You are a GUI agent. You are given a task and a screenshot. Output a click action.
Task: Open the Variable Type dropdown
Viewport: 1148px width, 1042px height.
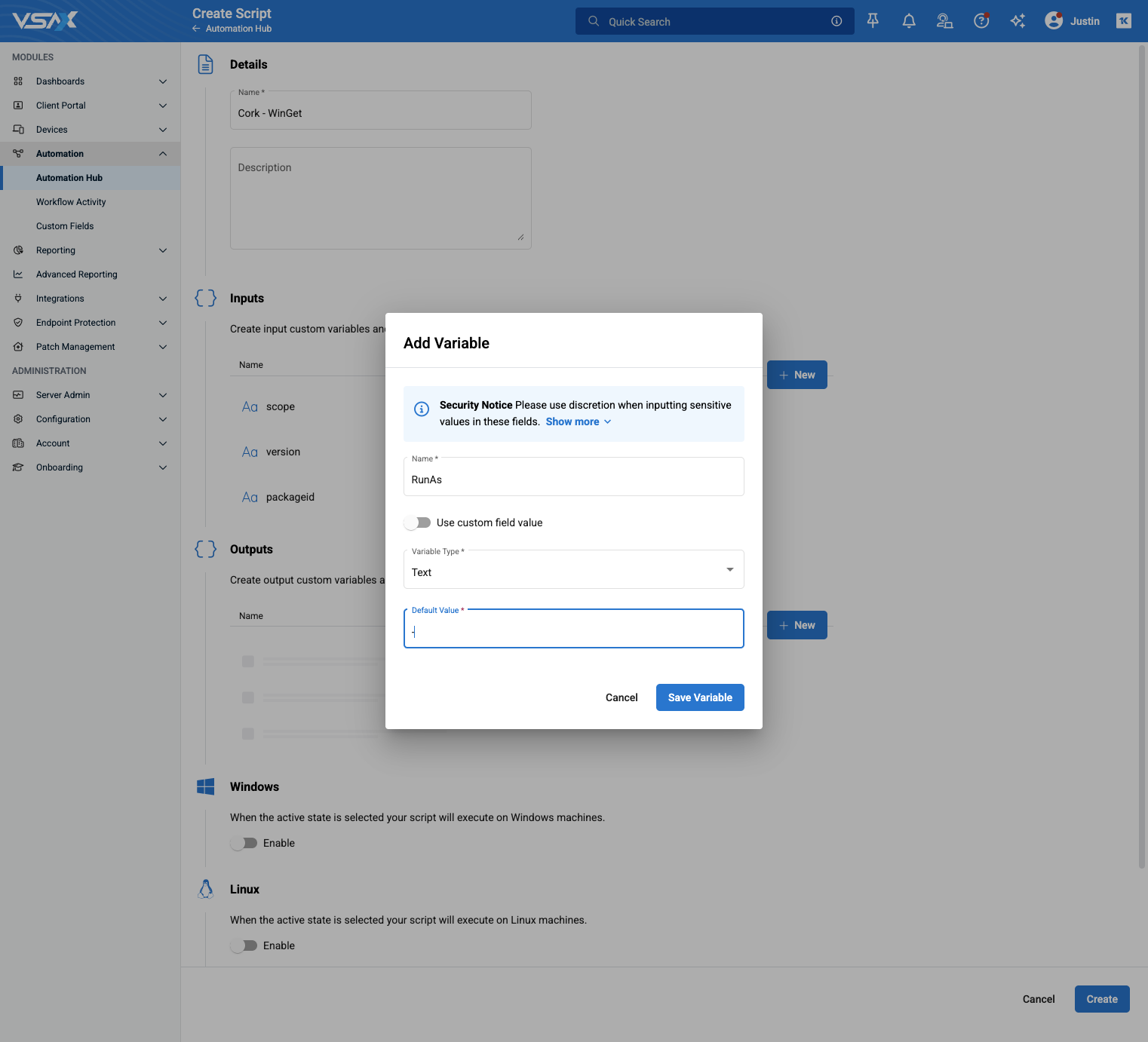tap(574, 569)
